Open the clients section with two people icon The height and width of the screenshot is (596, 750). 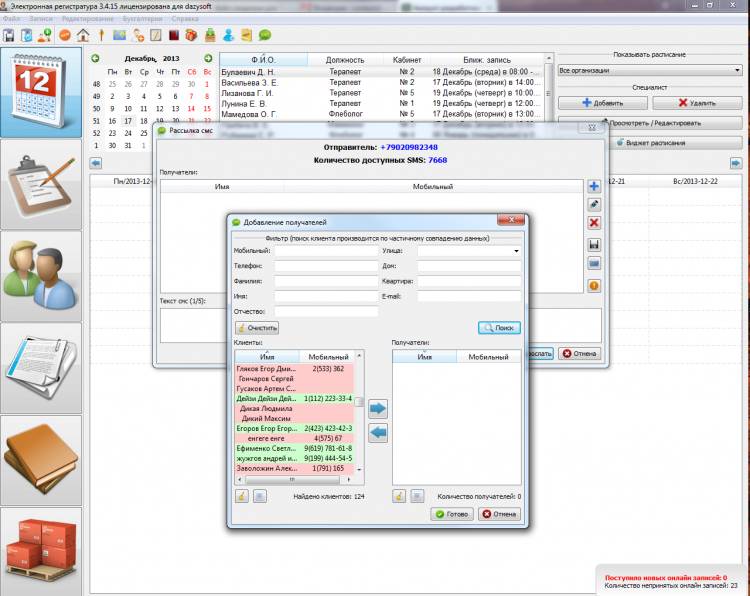41,276
